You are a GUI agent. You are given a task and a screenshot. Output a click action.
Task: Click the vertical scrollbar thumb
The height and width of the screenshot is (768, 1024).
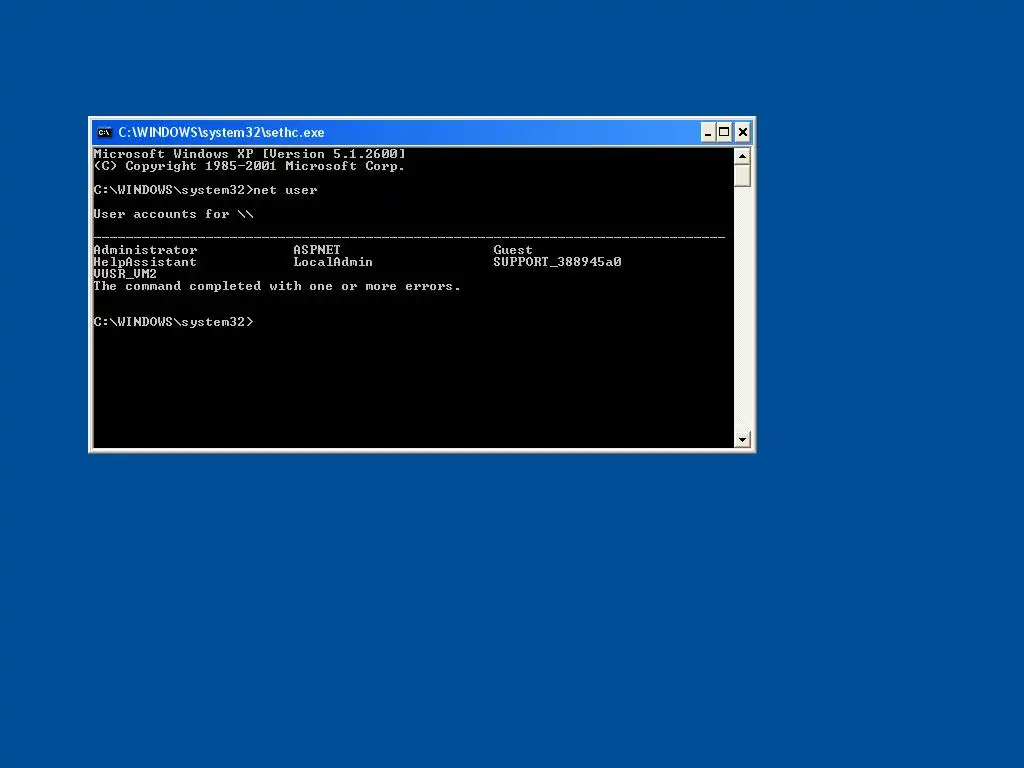tap(742, 176)
